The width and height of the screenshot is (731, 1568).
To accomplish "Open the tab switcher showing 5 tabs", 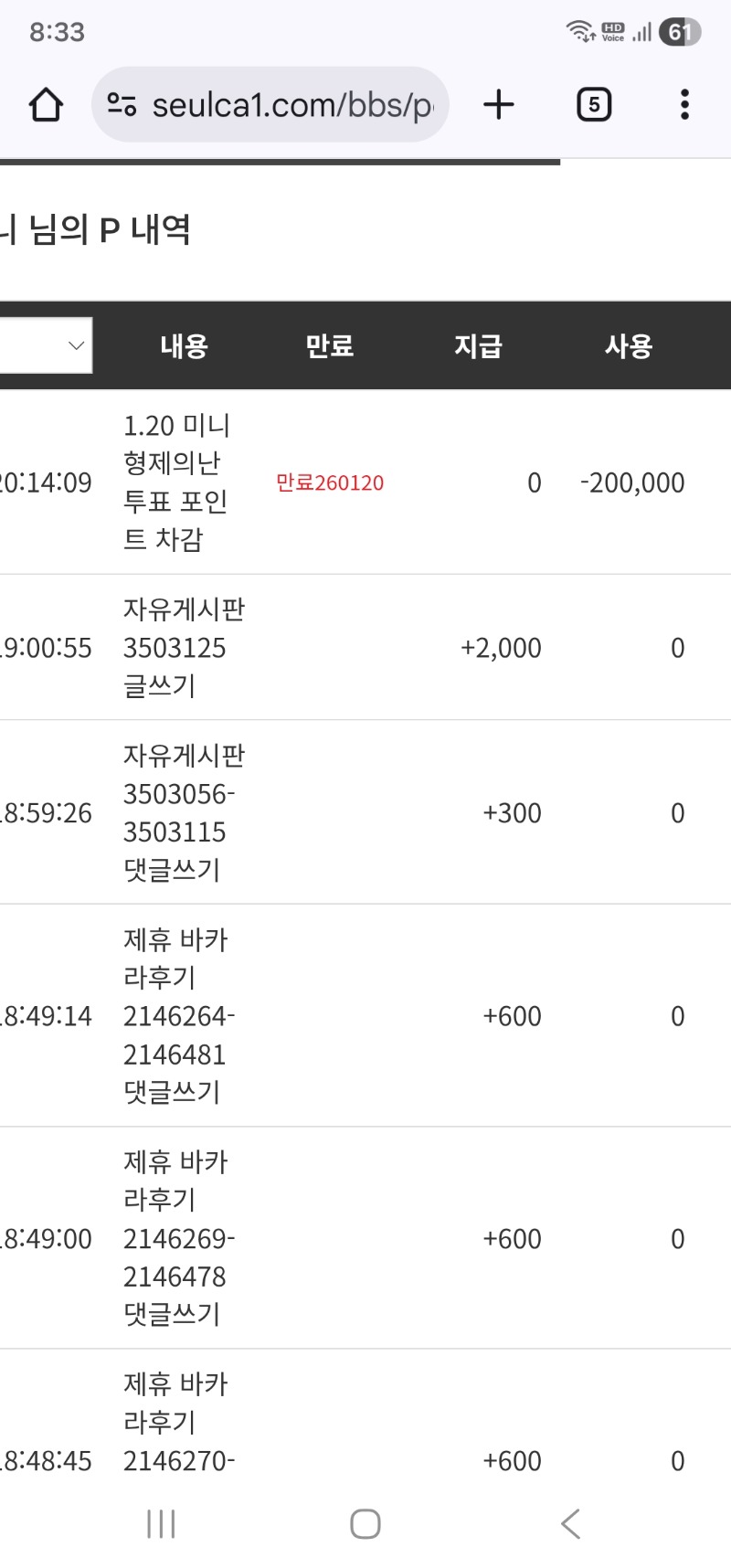I will 594,105.
